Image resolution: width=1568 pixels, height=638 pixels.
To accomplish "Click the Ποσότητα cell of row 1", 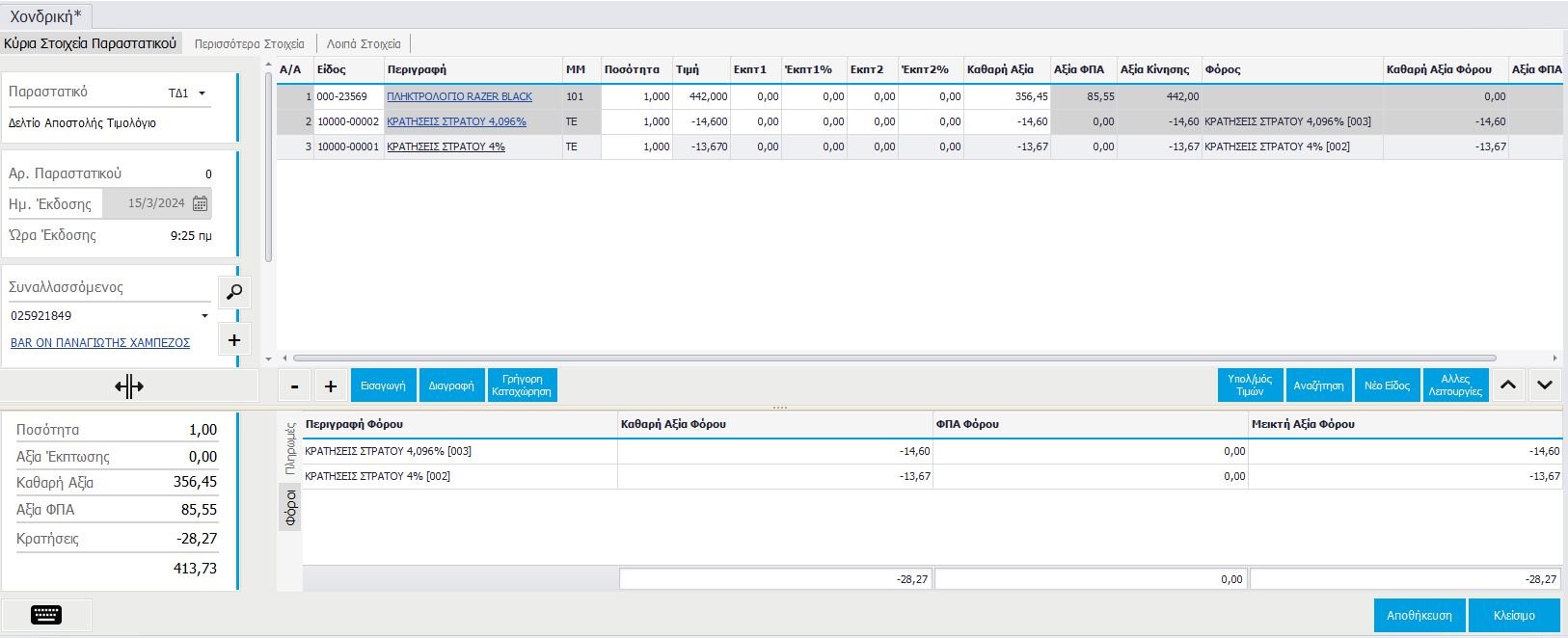I will click(x=635, y=96).
